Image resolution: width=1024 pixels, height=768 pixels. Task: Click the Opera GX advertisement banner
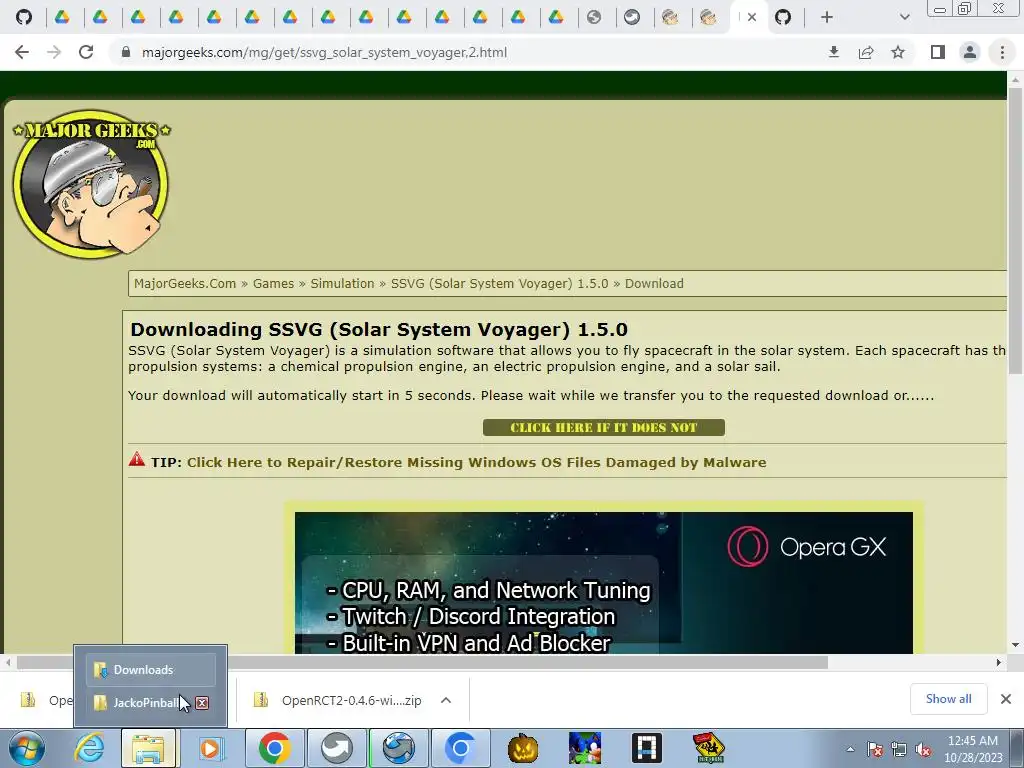603,583
